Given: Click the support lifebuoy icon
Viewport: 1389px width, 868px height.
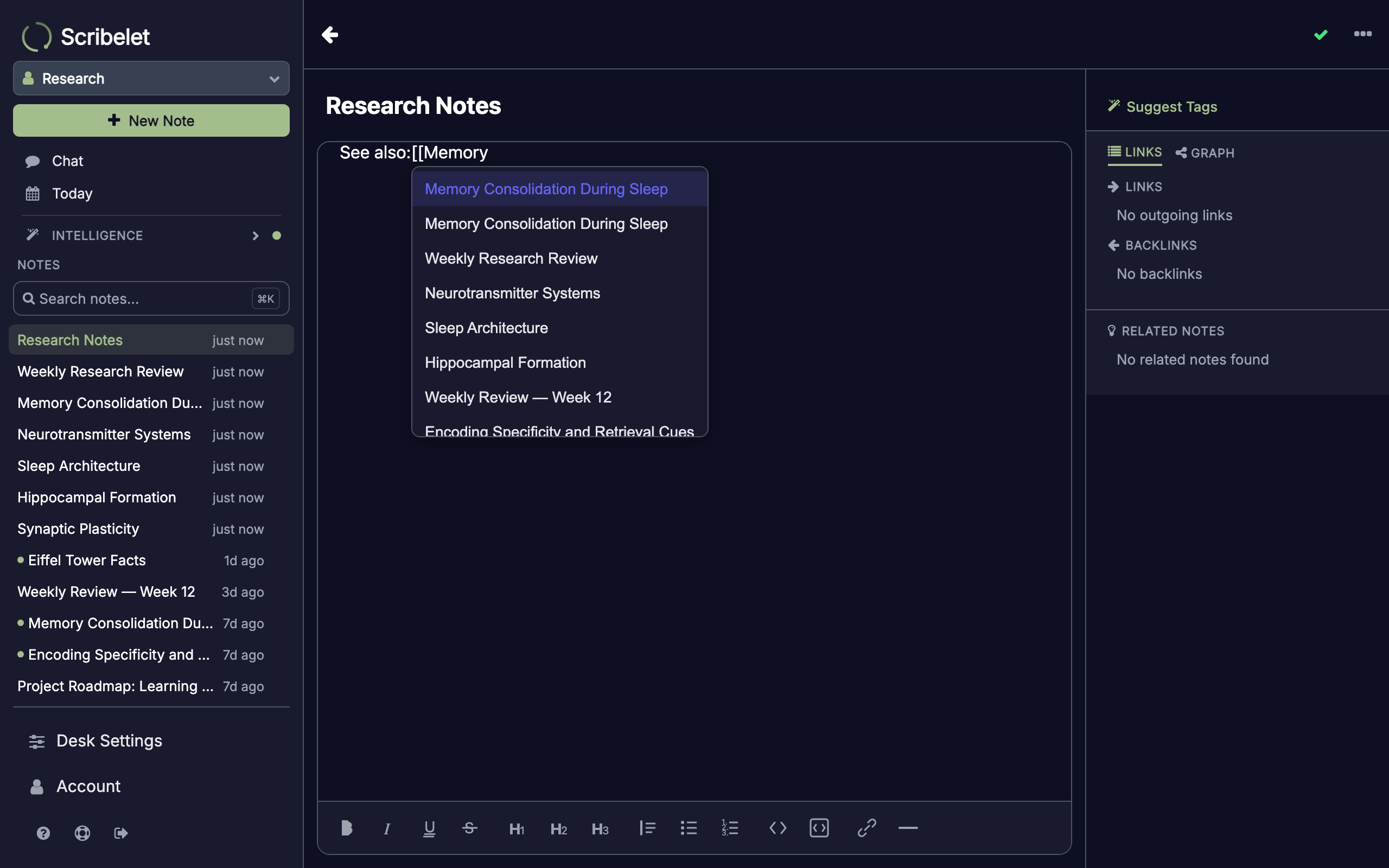Looking at the screenshot, I should [x=82, y=833].
